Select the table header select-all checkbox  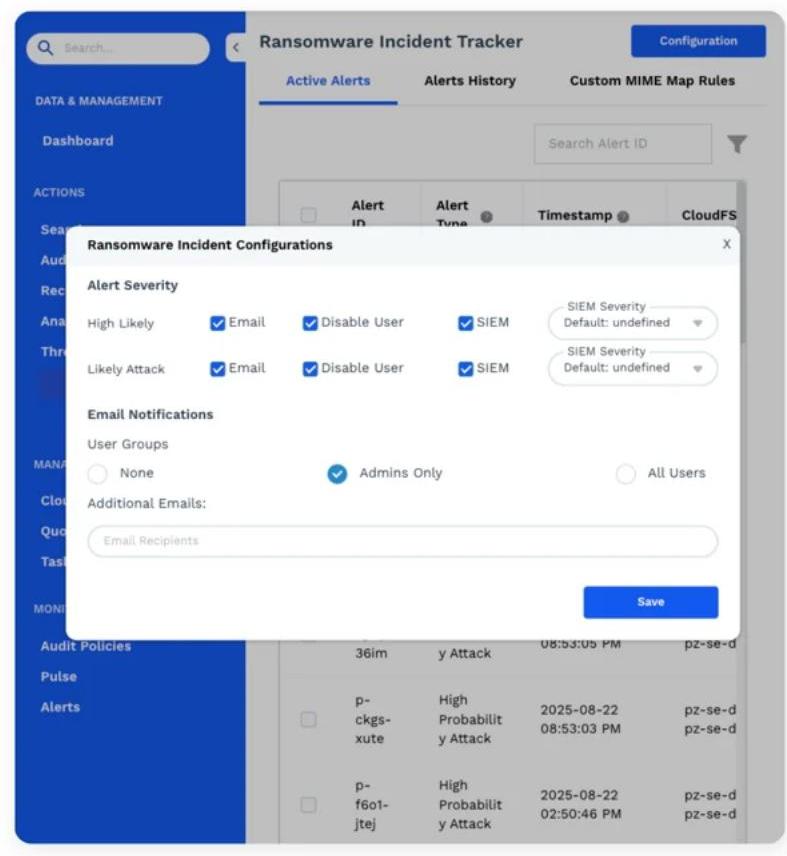pyautogui.click(x=308, y=215)
